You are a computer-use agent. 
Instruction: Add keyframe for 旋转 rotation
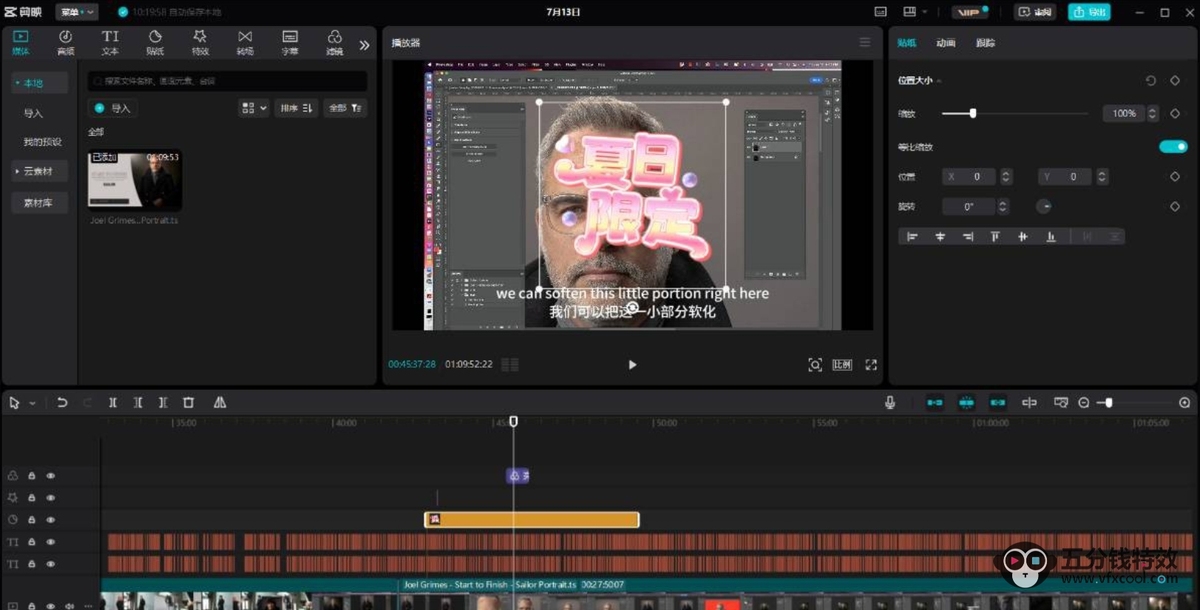tap(1175, 206)
